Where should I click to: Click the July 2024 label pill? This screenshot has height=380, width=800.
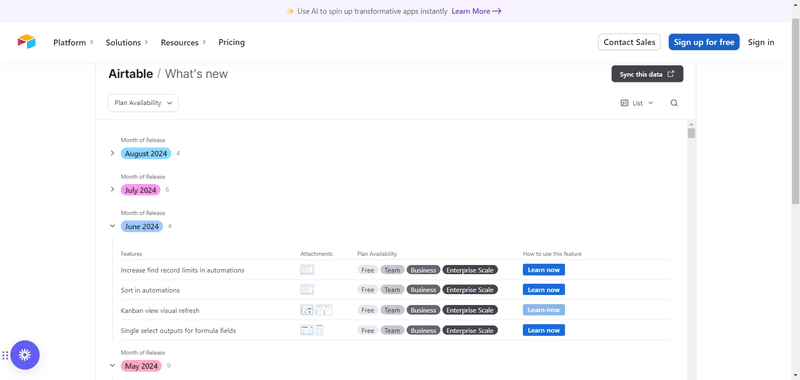[140, 190]
